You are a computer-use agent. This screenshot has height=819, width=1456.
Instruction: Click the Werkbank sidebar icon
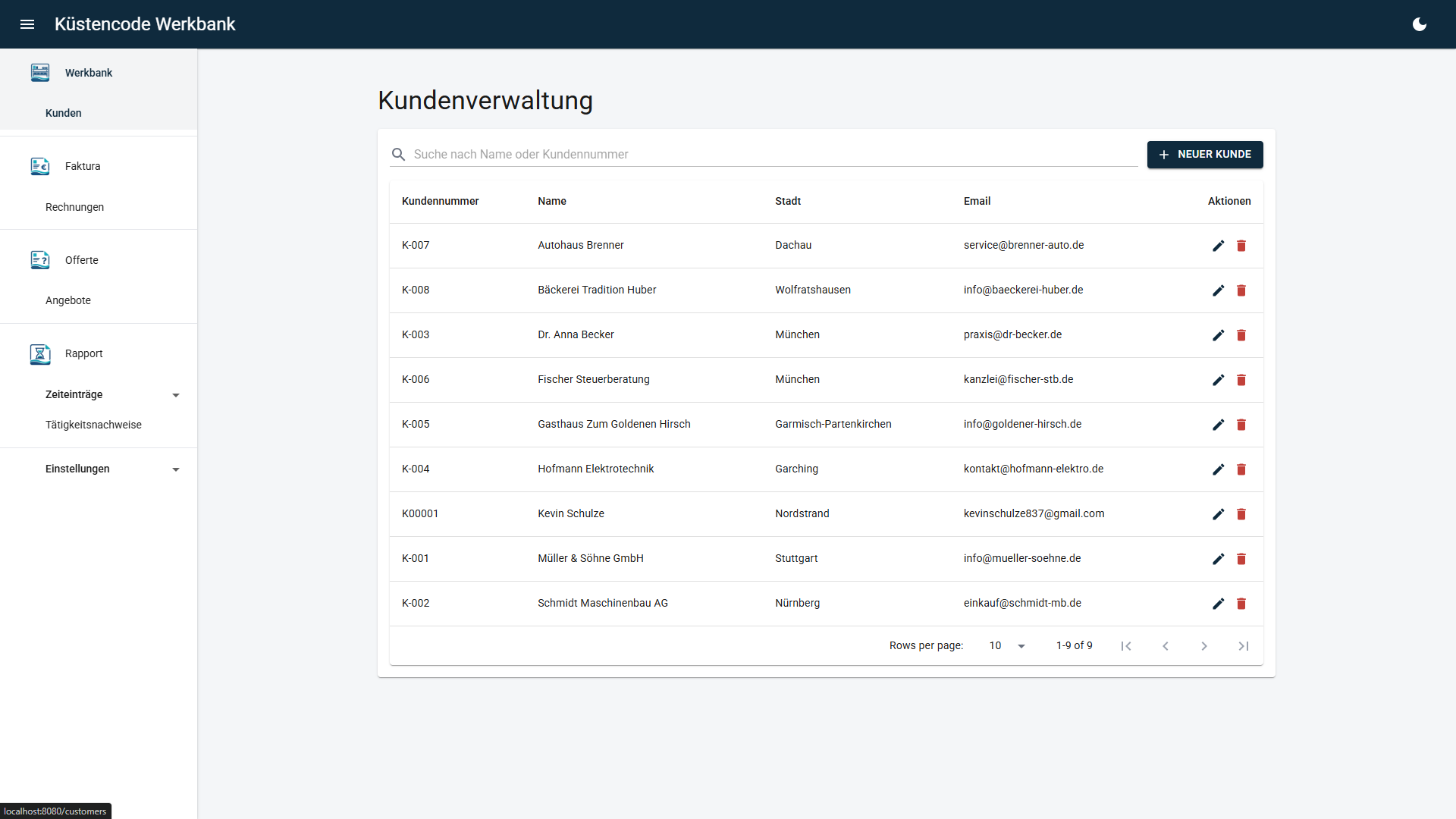[x=40, y=72]
